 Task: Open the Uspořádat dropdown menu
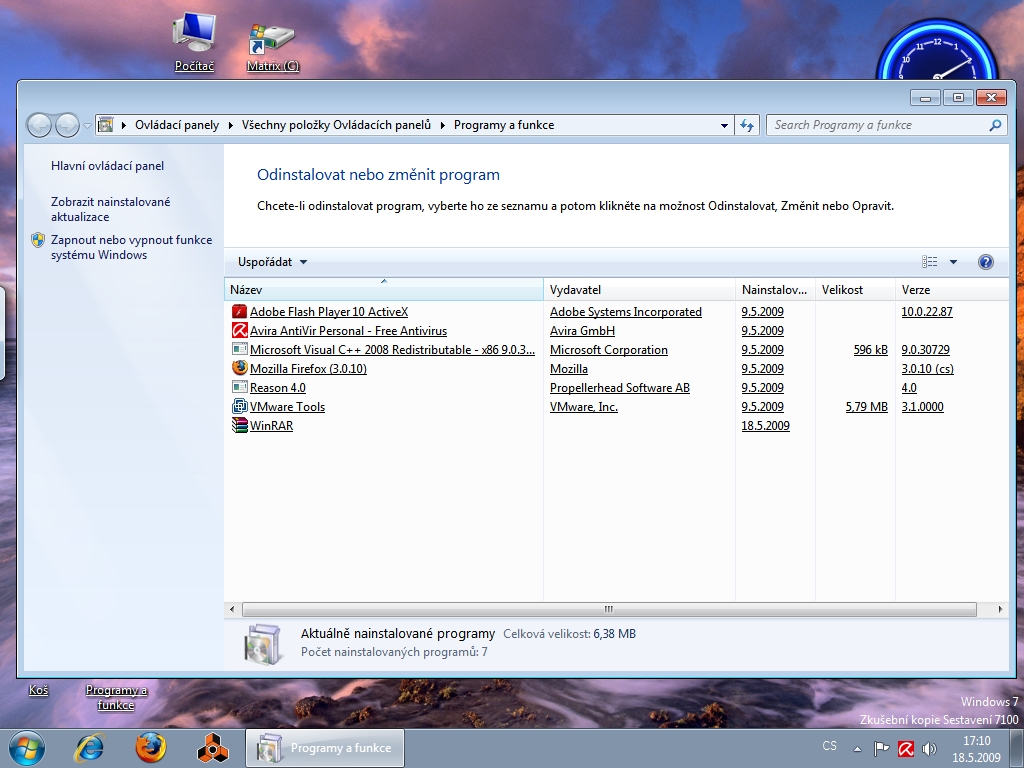[x=272, y=262]
